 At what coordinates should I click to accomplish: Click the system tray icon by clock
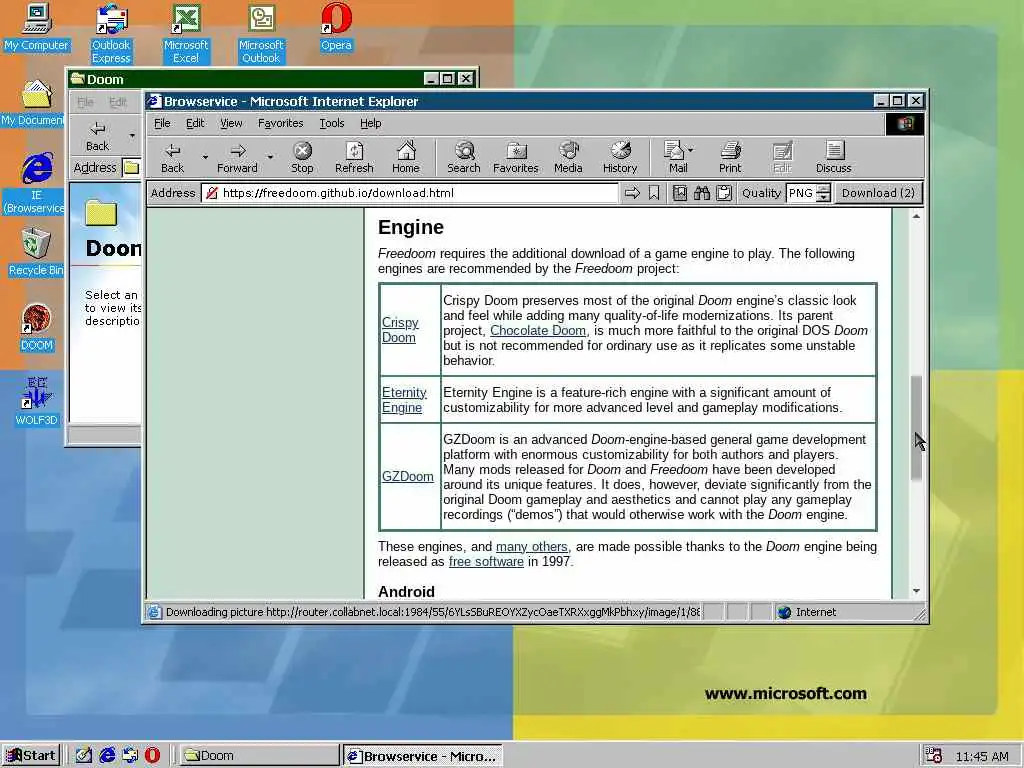click(x=934, y=756)
